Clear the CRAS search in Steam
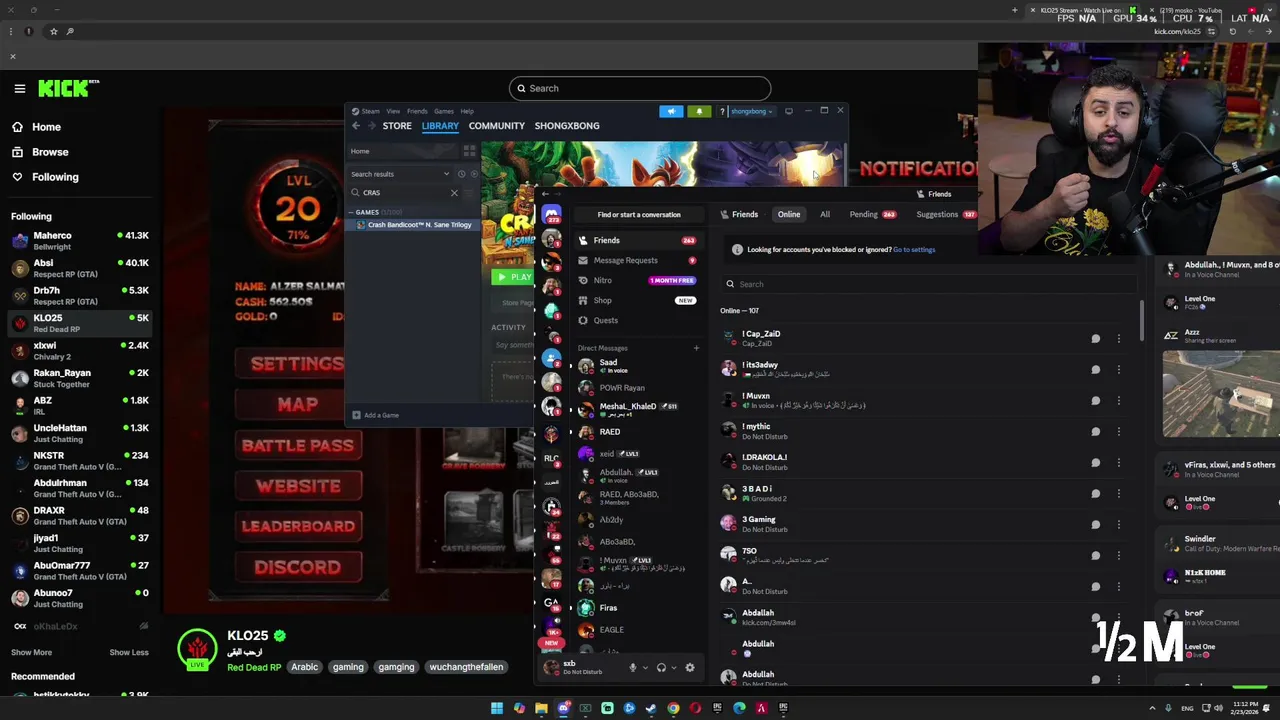The width and height of the screenshot is (1280, 720). (454, 193)
